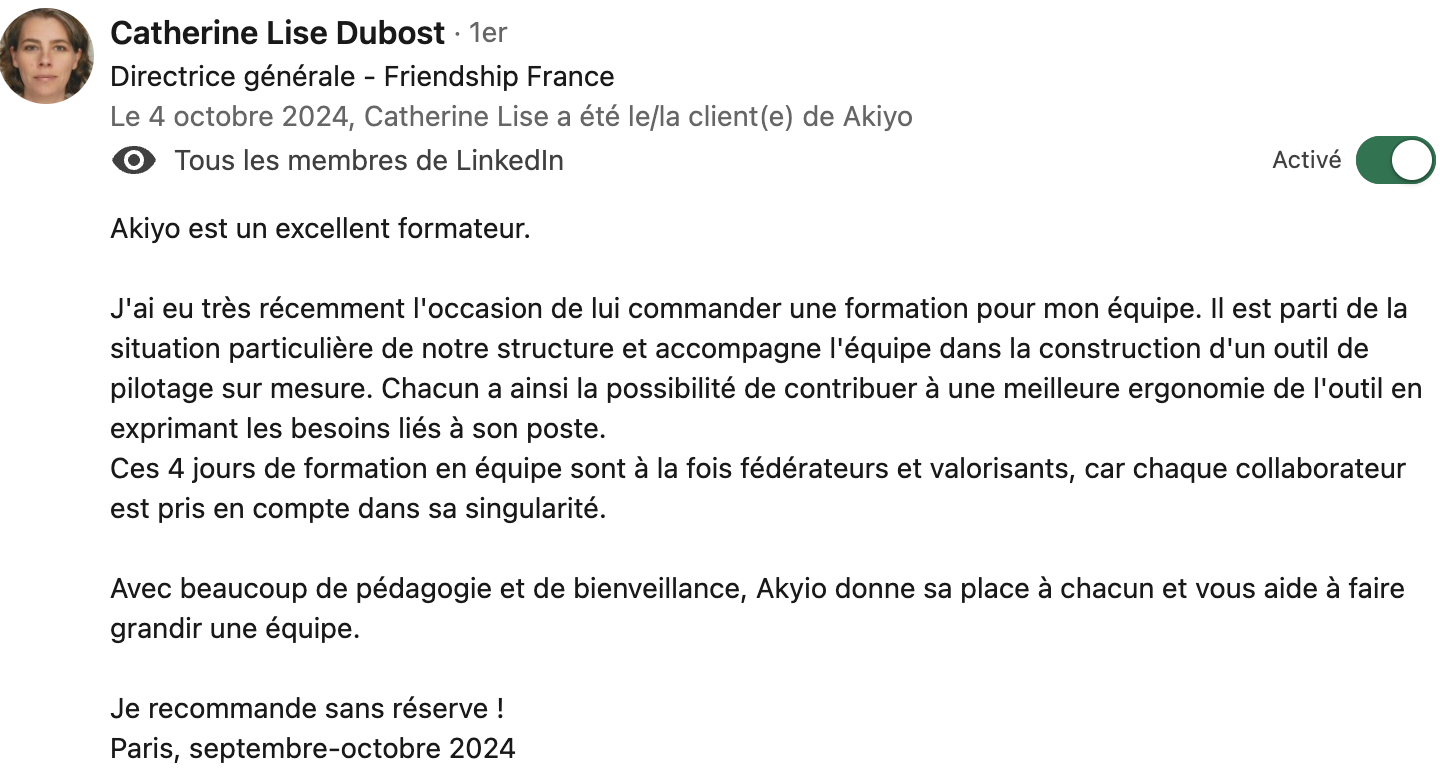Click the Activé label beside the switch

[x=1306, y=160]
